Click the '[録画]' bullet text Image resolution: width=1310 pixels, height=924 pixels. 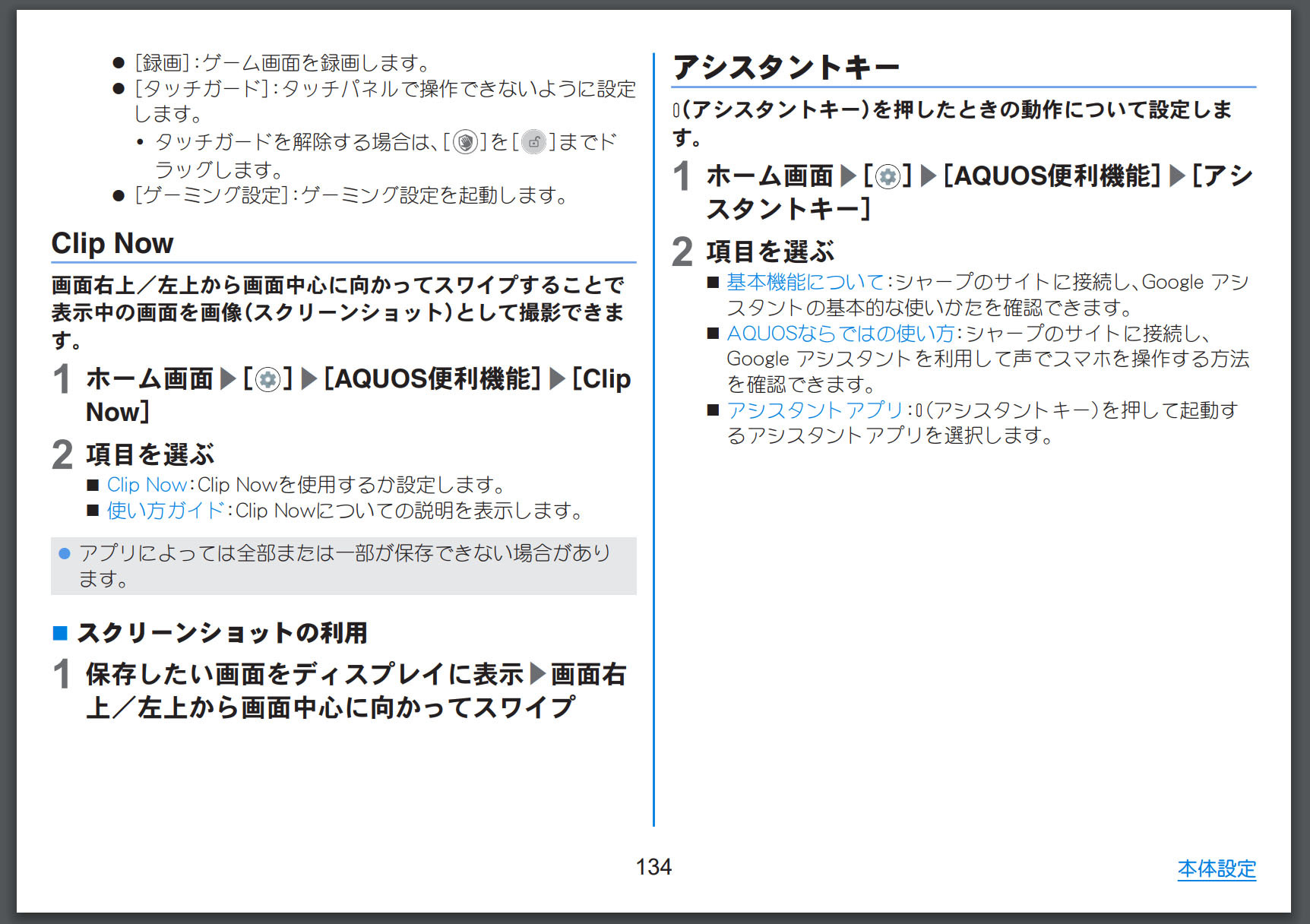click(x=281, y=63)
